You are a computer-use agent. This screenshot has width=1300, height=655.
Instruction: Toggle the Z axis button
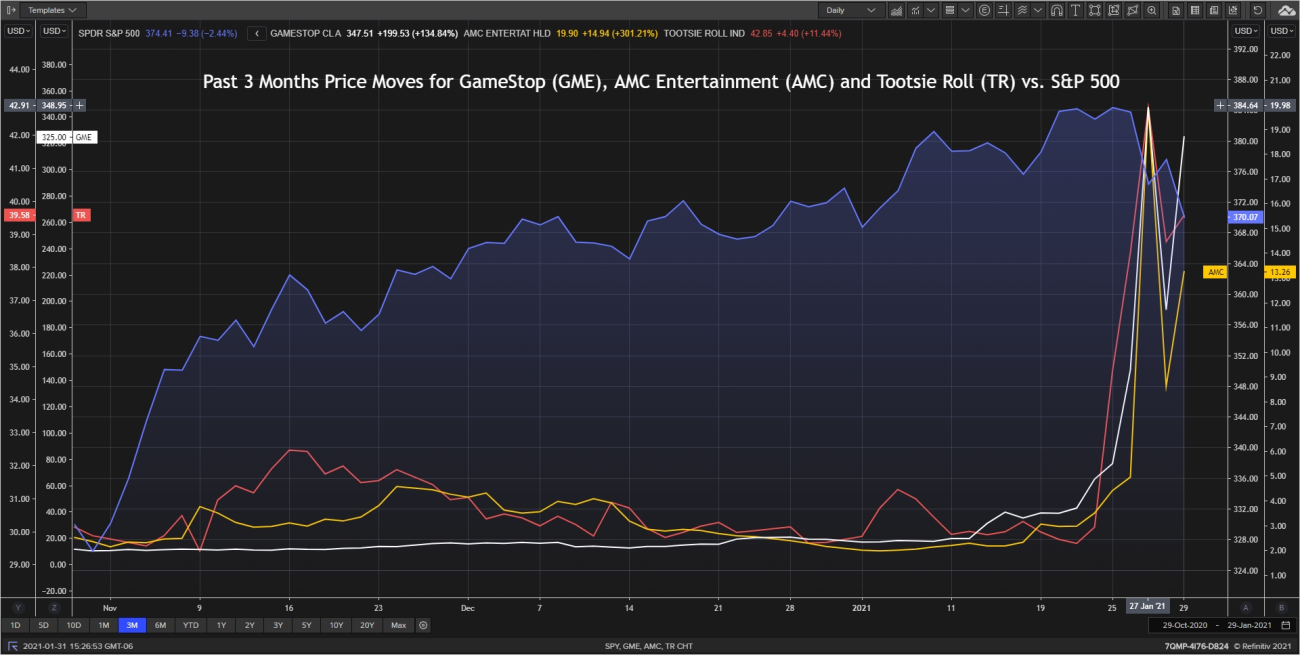[x=54, y=607]
